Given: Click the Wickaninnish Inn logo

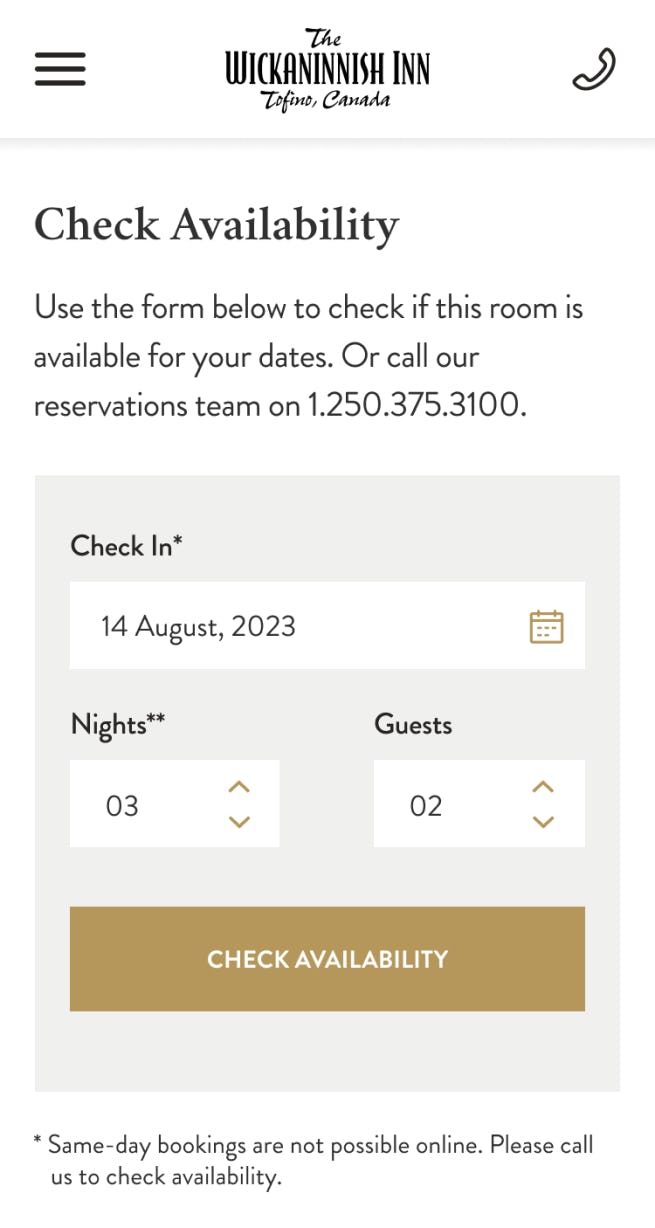Looking at the screenshot, I should (327, 69).
